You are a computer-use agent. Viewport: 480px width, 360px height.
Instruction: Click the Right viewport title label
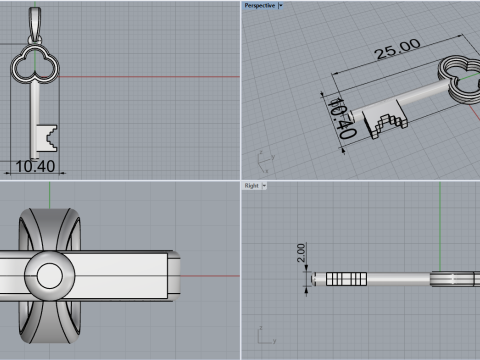tap(251, 186)
